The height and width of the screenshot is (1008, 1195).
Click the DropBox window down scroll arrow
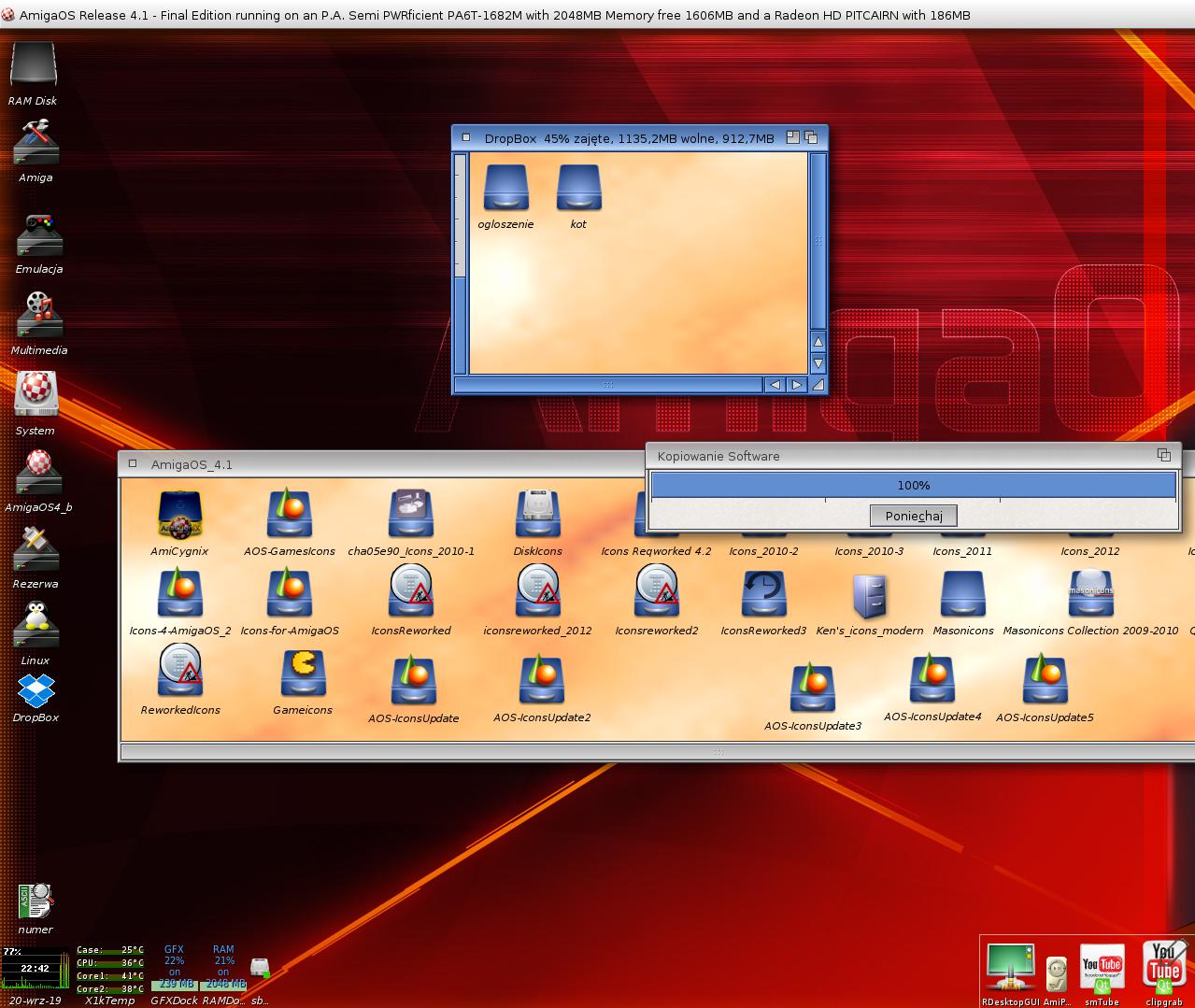[818, 363]
